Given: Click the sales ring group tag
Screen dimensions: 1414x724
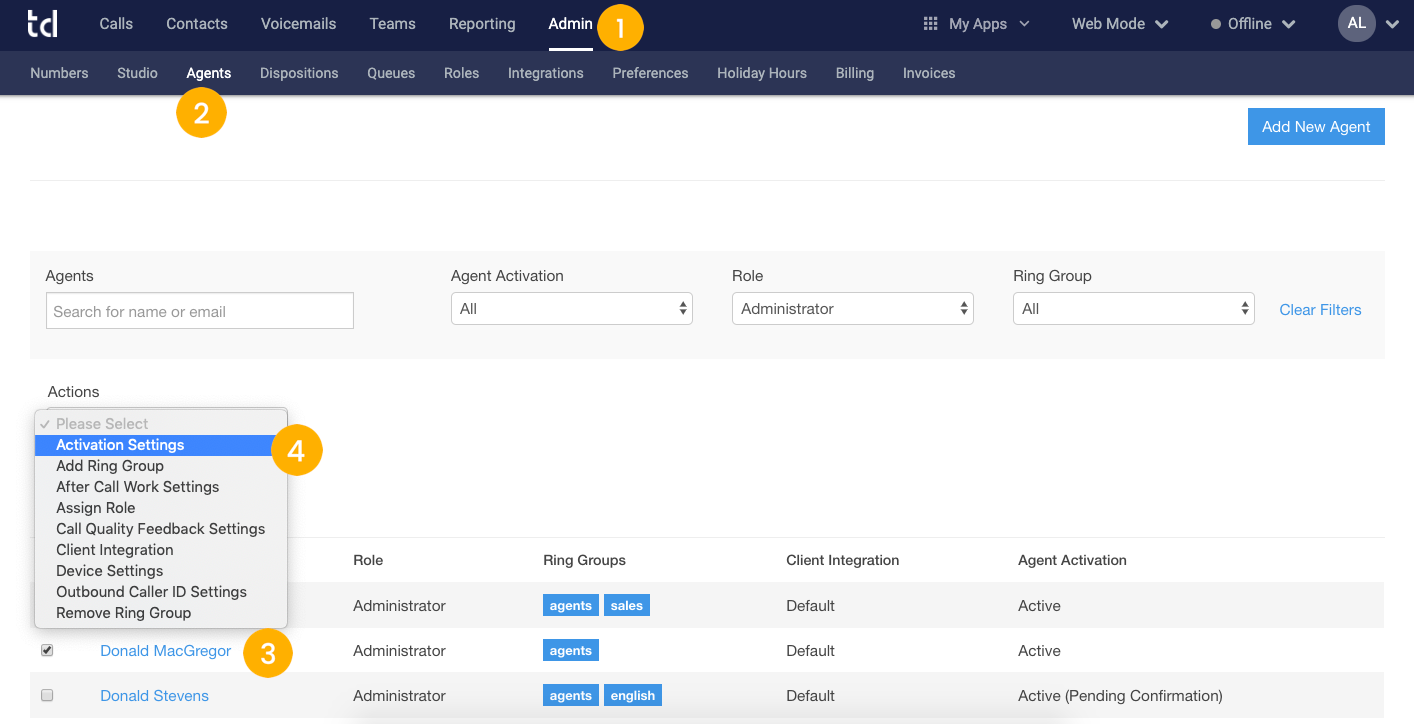Looking at the screenshot, I should (x=627, y=605).
